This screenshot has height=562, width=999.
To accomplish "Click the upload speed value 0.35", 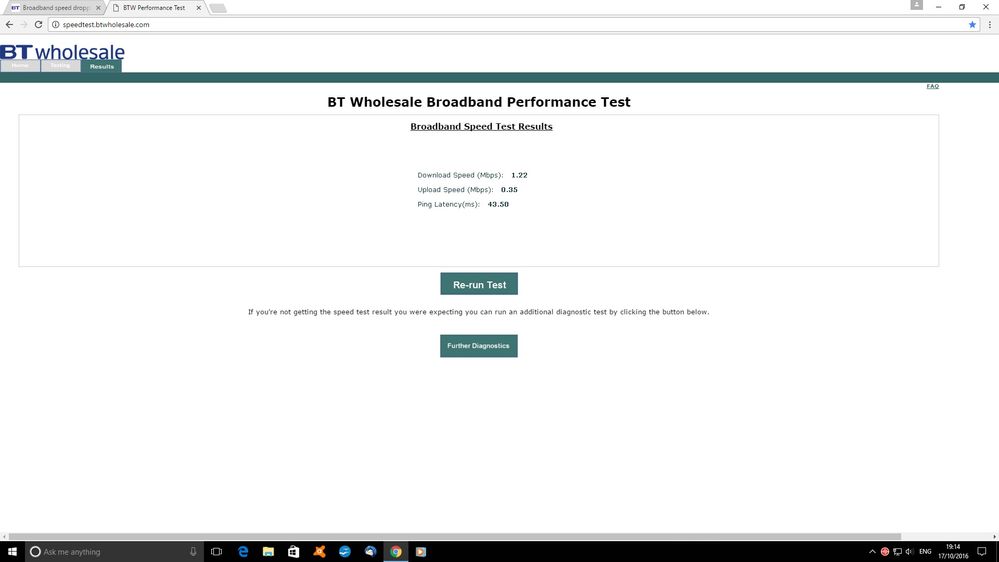I will point(509,190).
